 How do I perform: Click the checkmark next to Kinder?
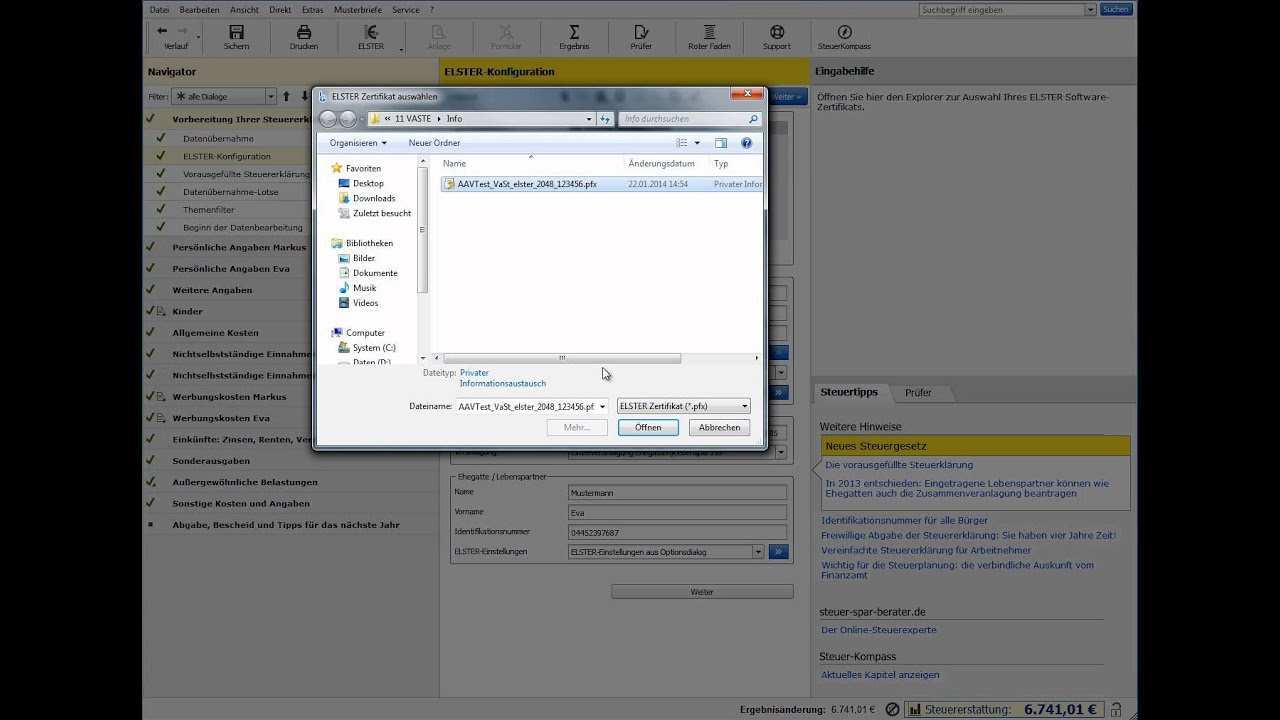point(150,311)
